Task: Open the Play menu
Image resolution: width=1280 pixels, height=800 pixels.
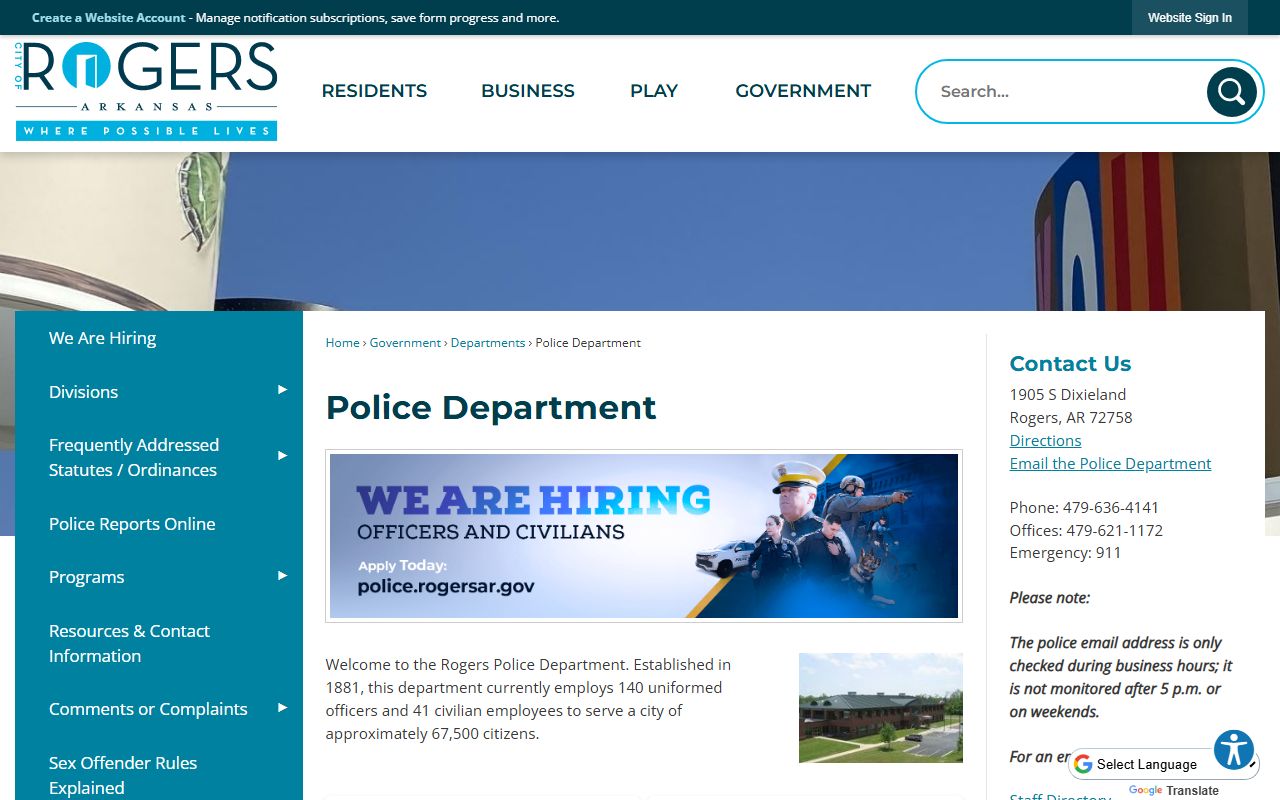Action: [x=654, y=91]
